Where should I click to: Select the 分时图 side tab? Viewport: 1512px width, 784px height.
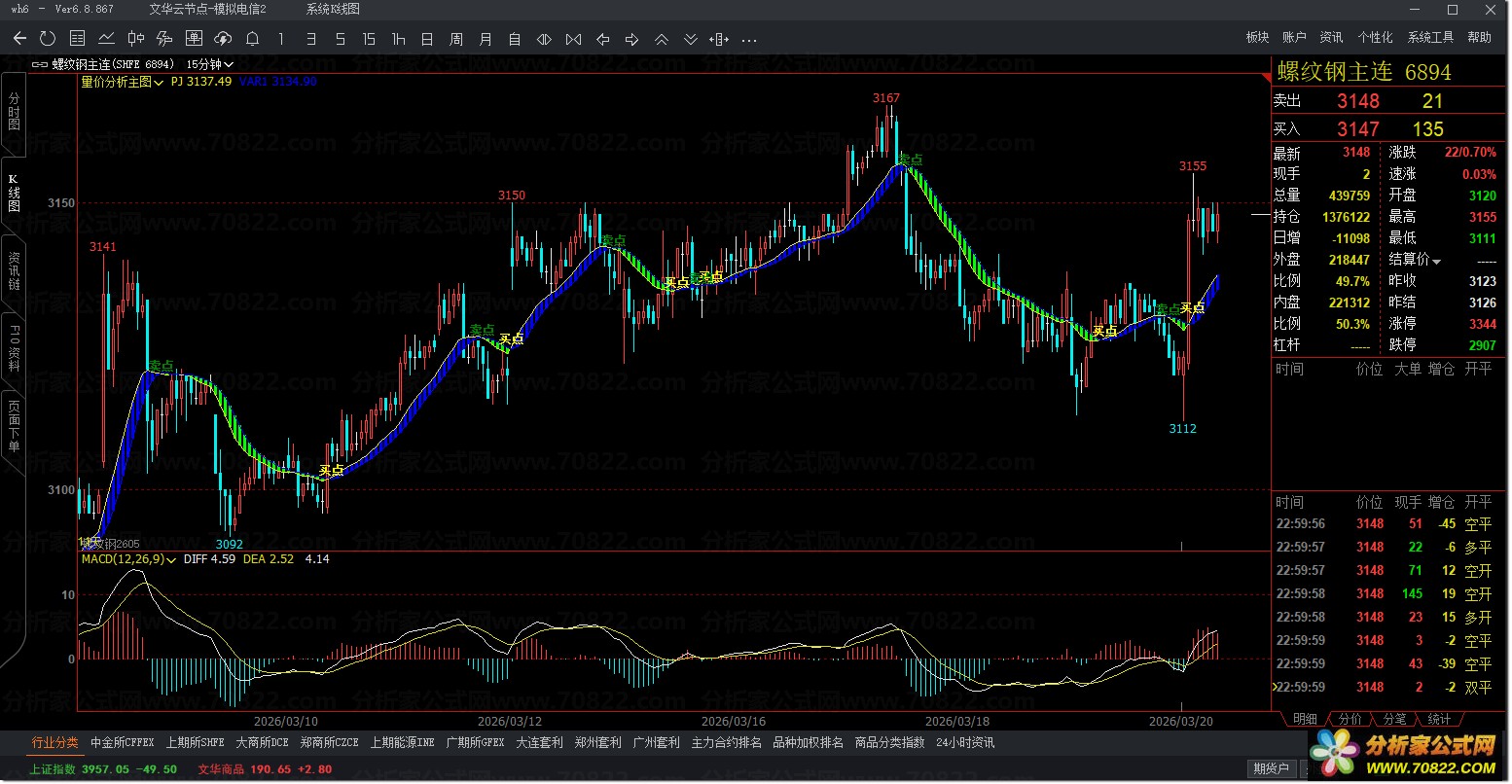pyautogui.click(x=14, y=112)
